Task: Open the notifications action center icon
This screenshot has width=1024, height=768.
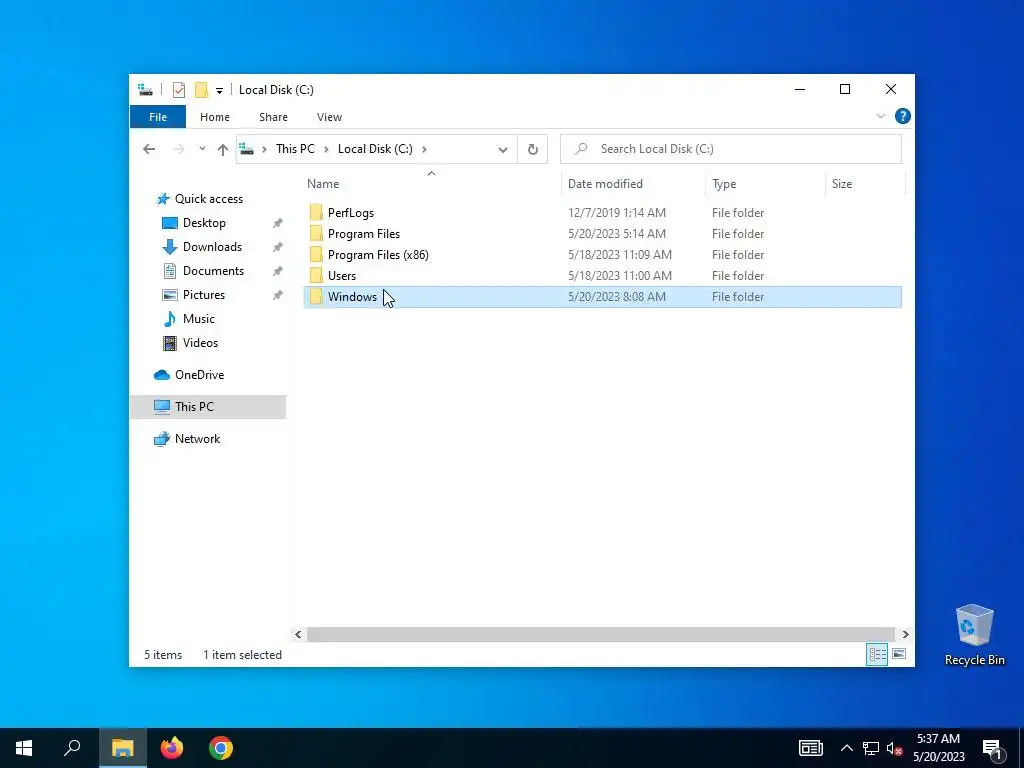Action: pyautogui.click(x=993, y=748)
